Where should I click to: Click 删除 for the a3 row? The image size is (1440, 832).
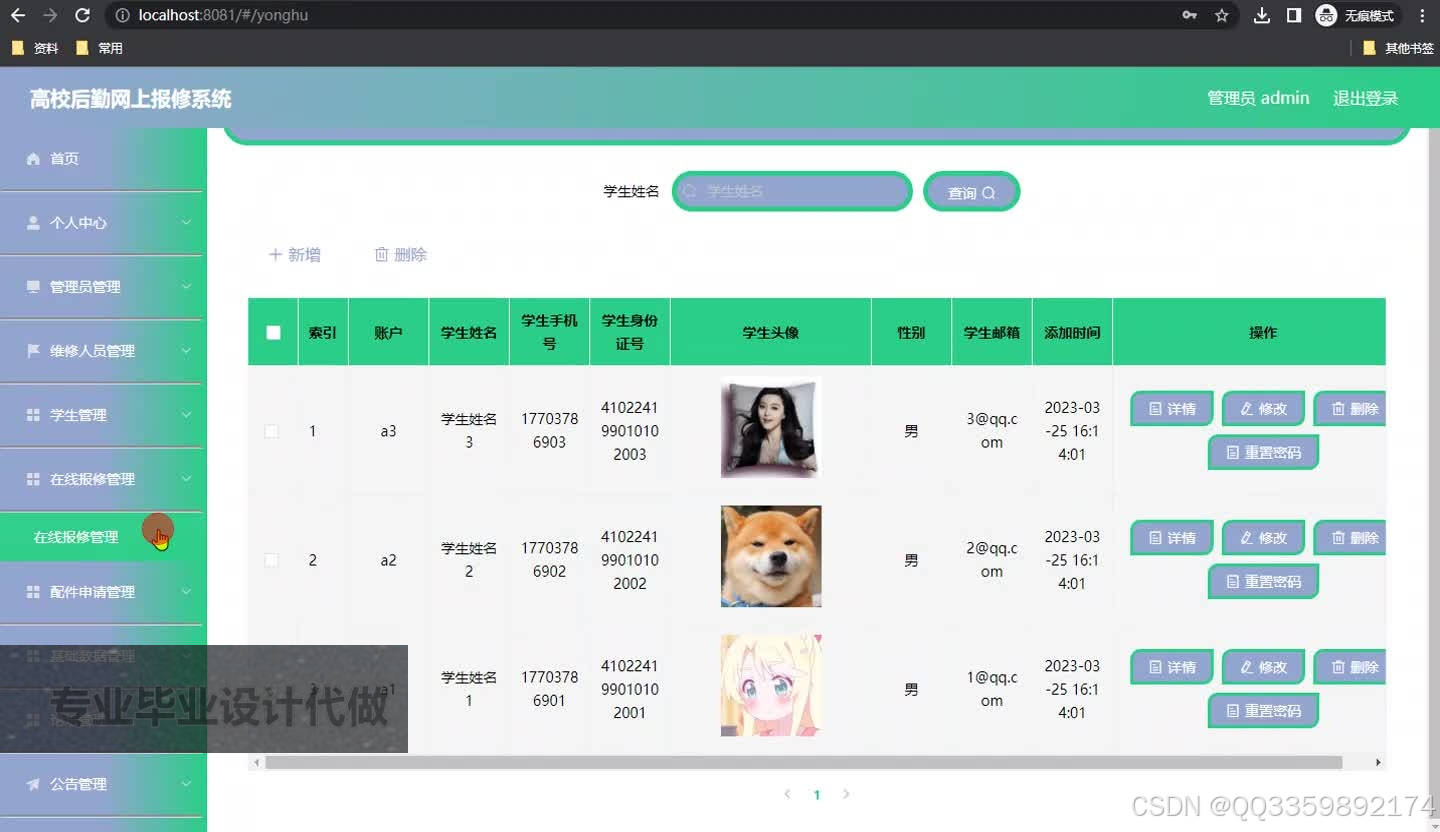1350,408
